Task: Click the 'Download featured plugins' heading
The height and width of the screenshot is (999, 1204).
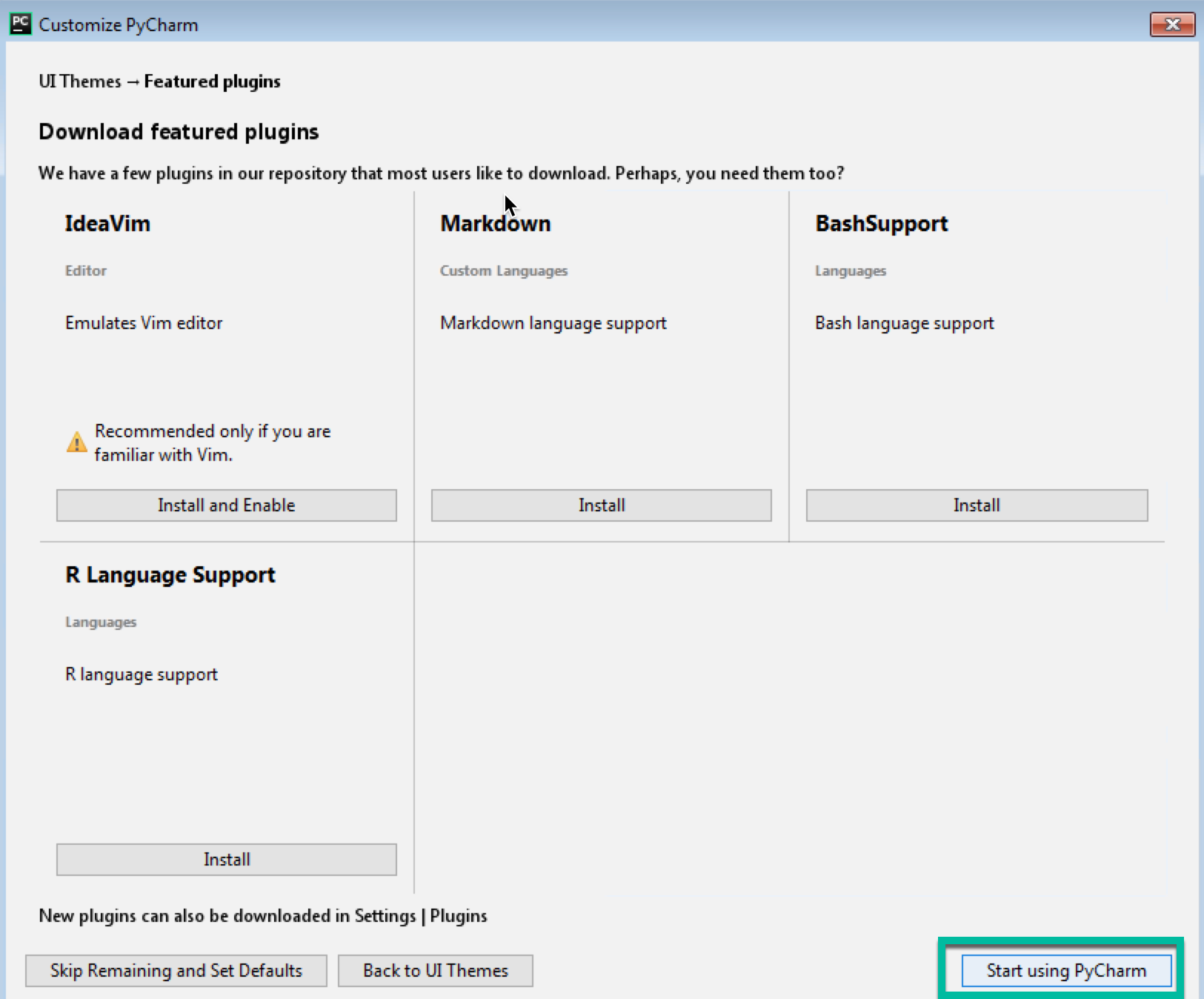Action: click(179, 132)
